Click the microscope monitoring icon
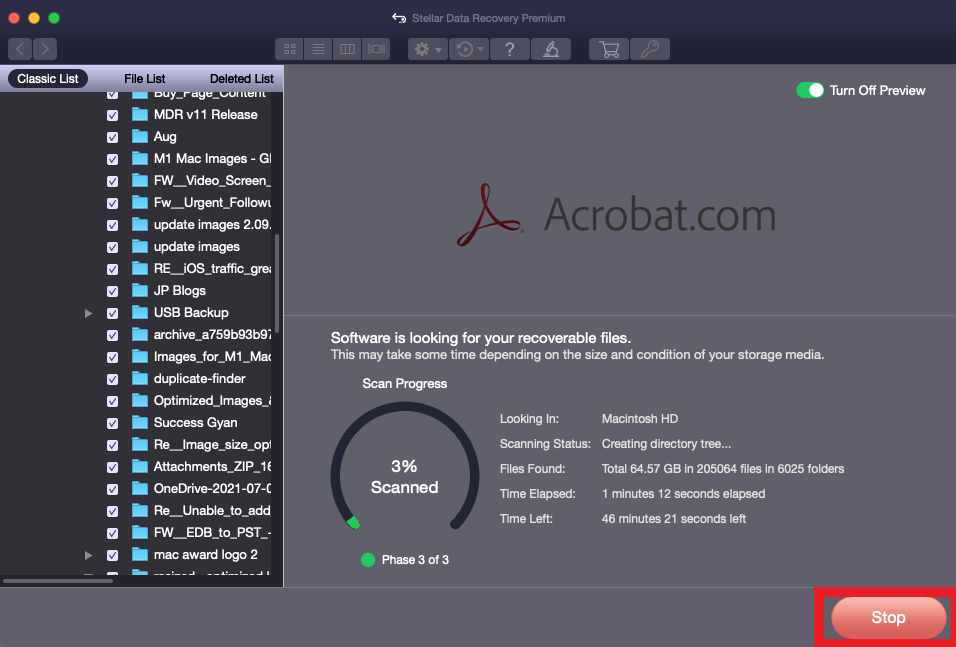The width and height of the screenshot is (956, 647). click(551, 49)
